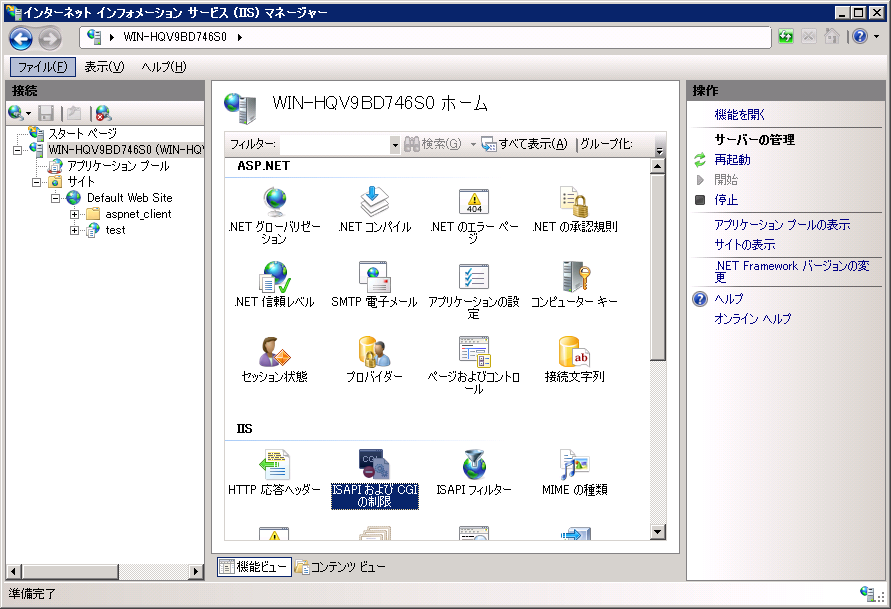Open .NET グローバリゼーション feature icon
The image size is (891, 609).
click(x=275, y=203)
